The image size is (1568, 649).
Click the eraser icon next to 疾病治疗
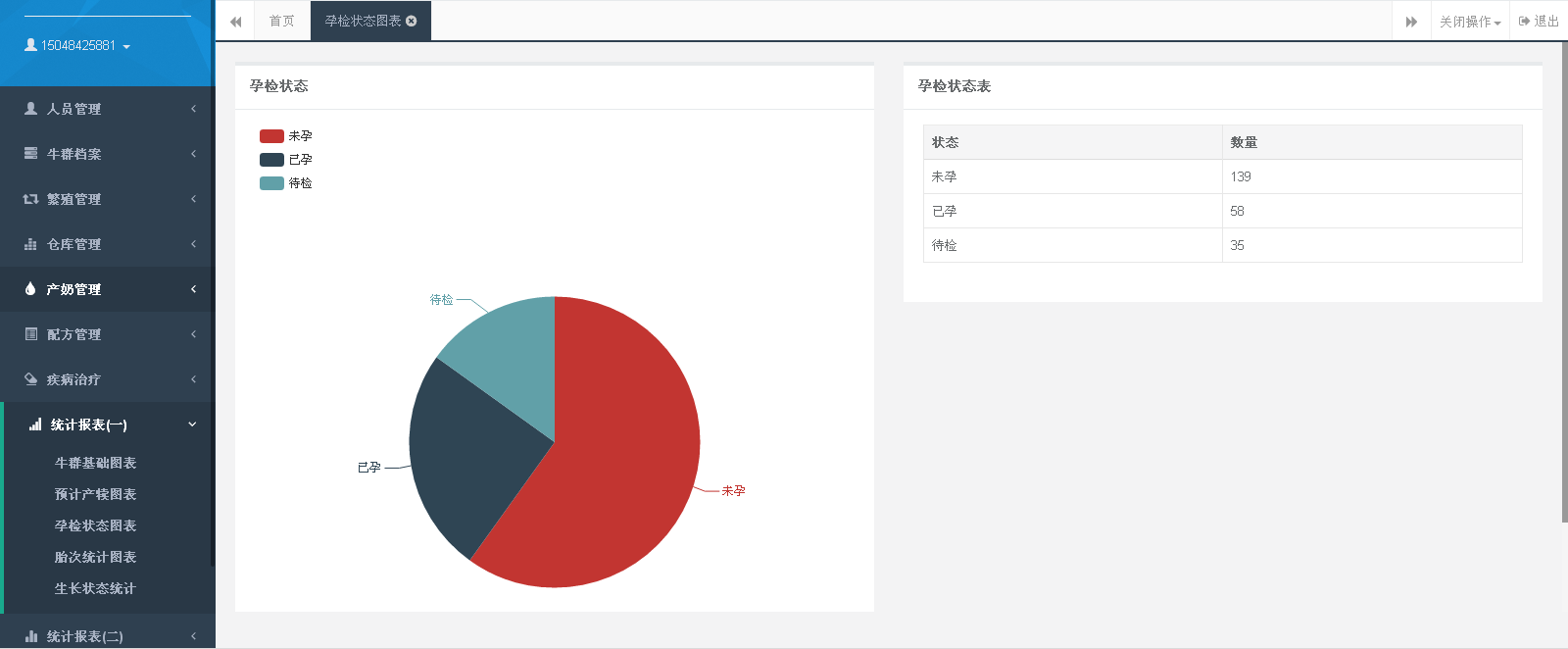click(30, 379)
